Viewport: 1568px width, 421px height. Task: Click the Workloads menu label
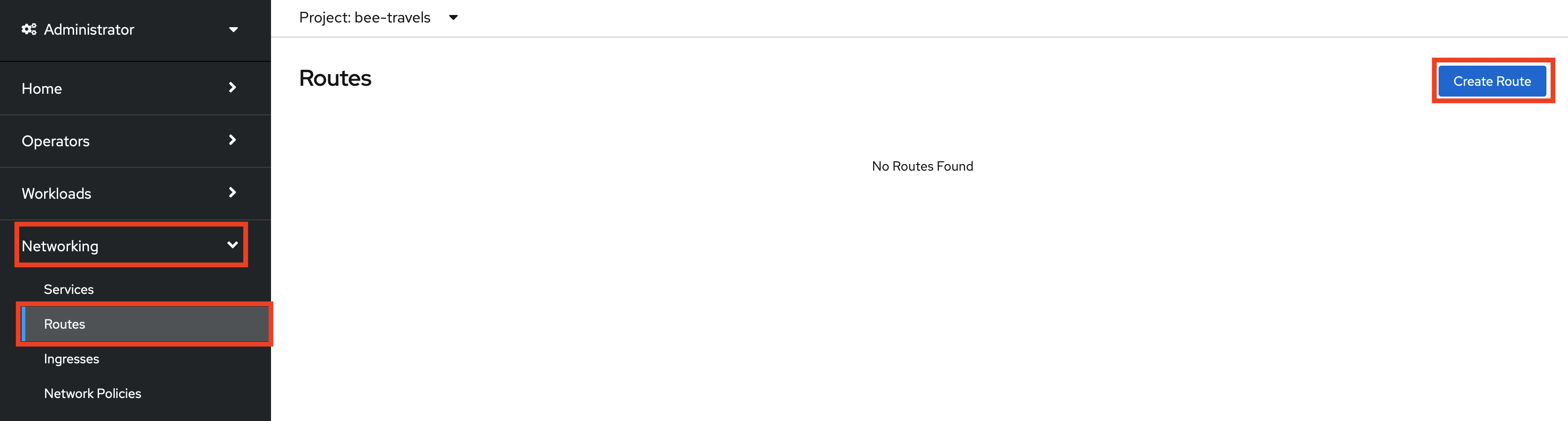[57, 194]
